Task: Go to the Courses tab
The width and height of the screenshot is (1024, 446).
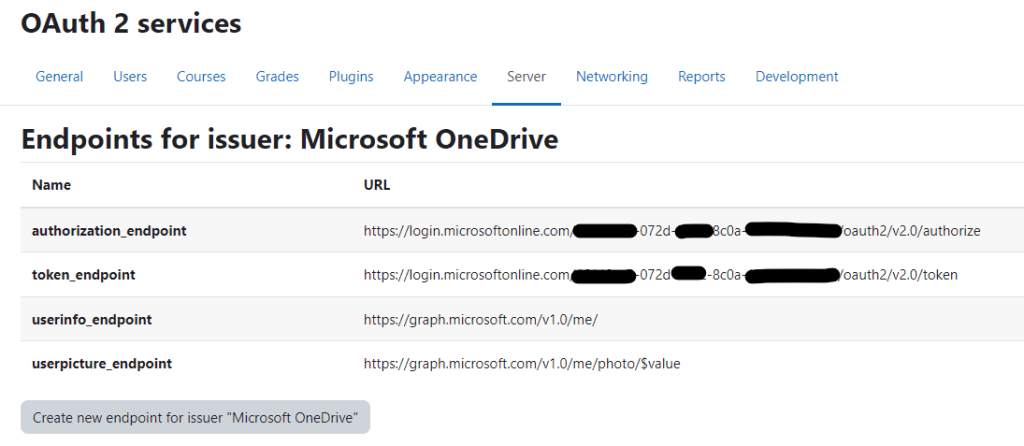Action: [201, 77]
